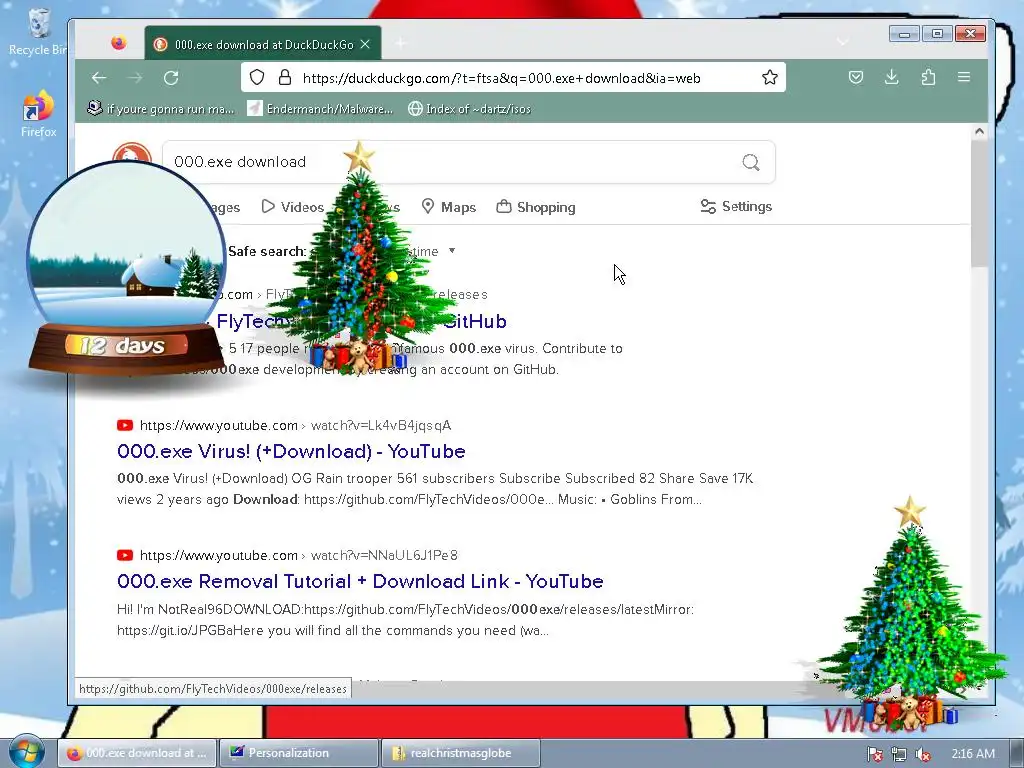Open network tray icon
The image size is (1024, 768).
click(x=899, y=754)
